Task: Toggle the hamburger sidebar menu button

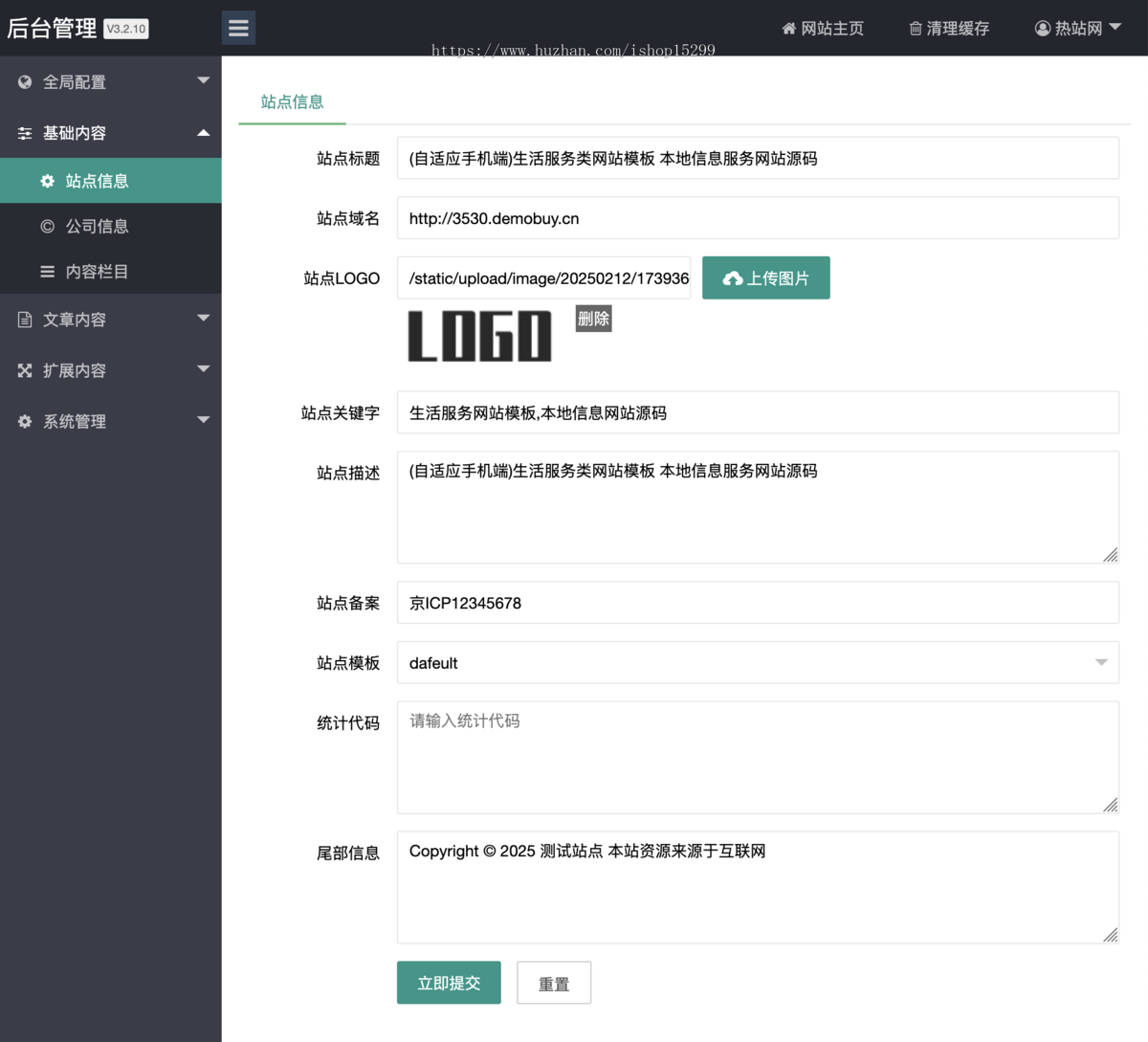Action: tap(238, 28)
